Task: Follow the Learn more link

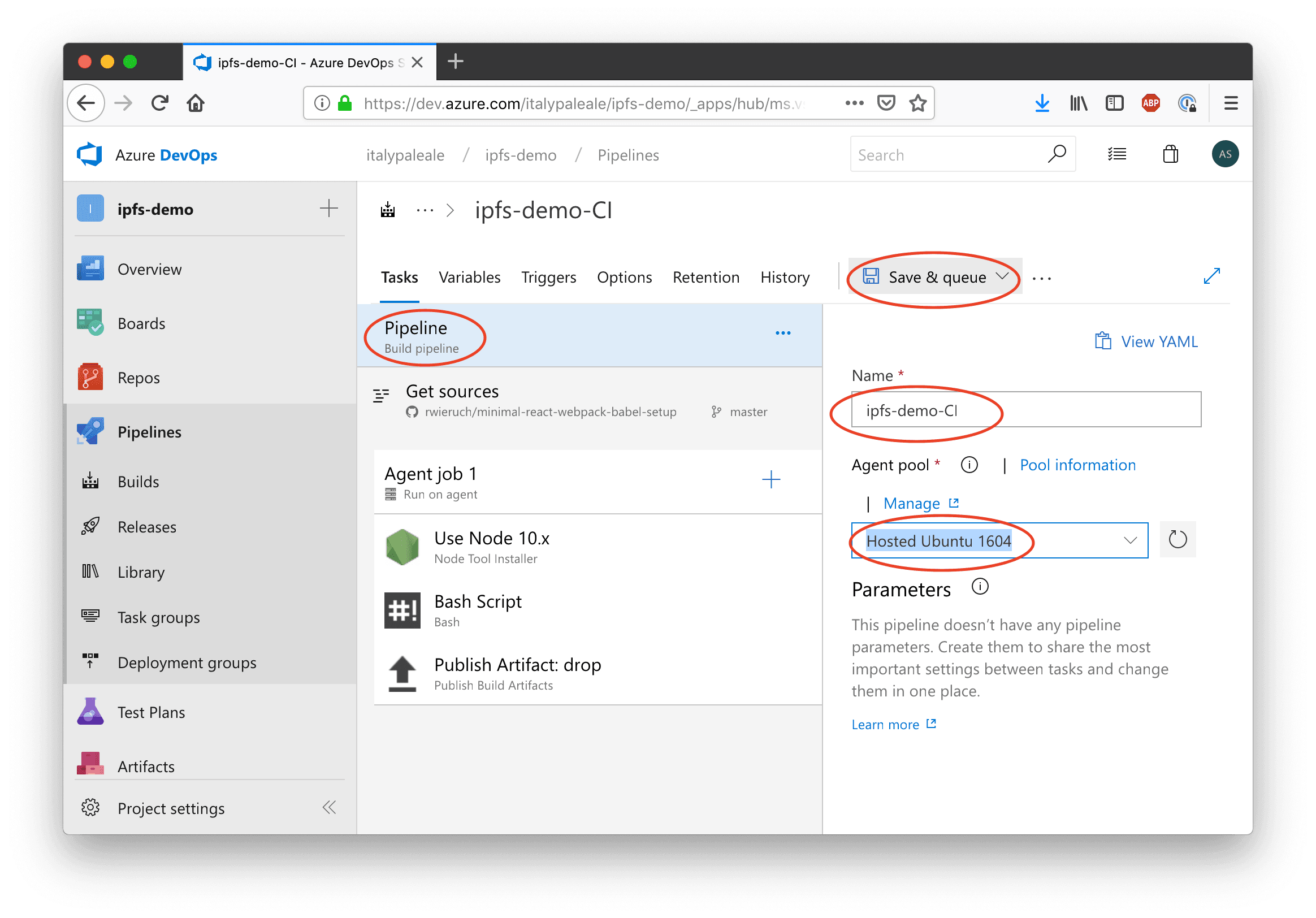Action: pos(894,724)
